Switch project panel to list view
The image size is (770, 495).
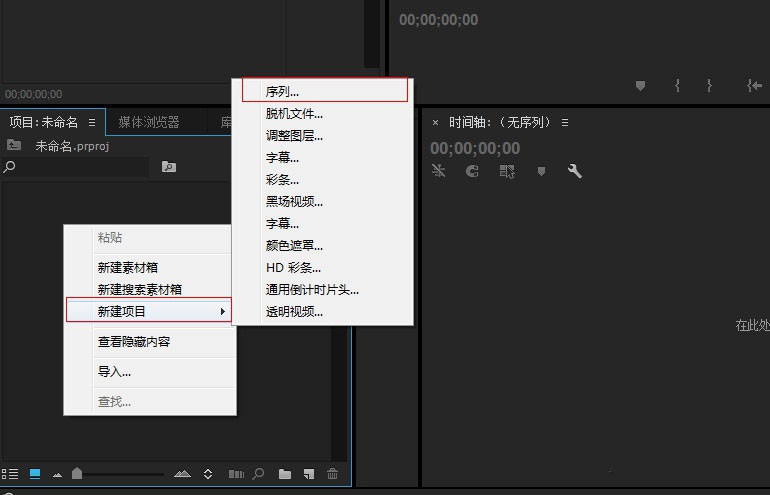tap(11, 474)
